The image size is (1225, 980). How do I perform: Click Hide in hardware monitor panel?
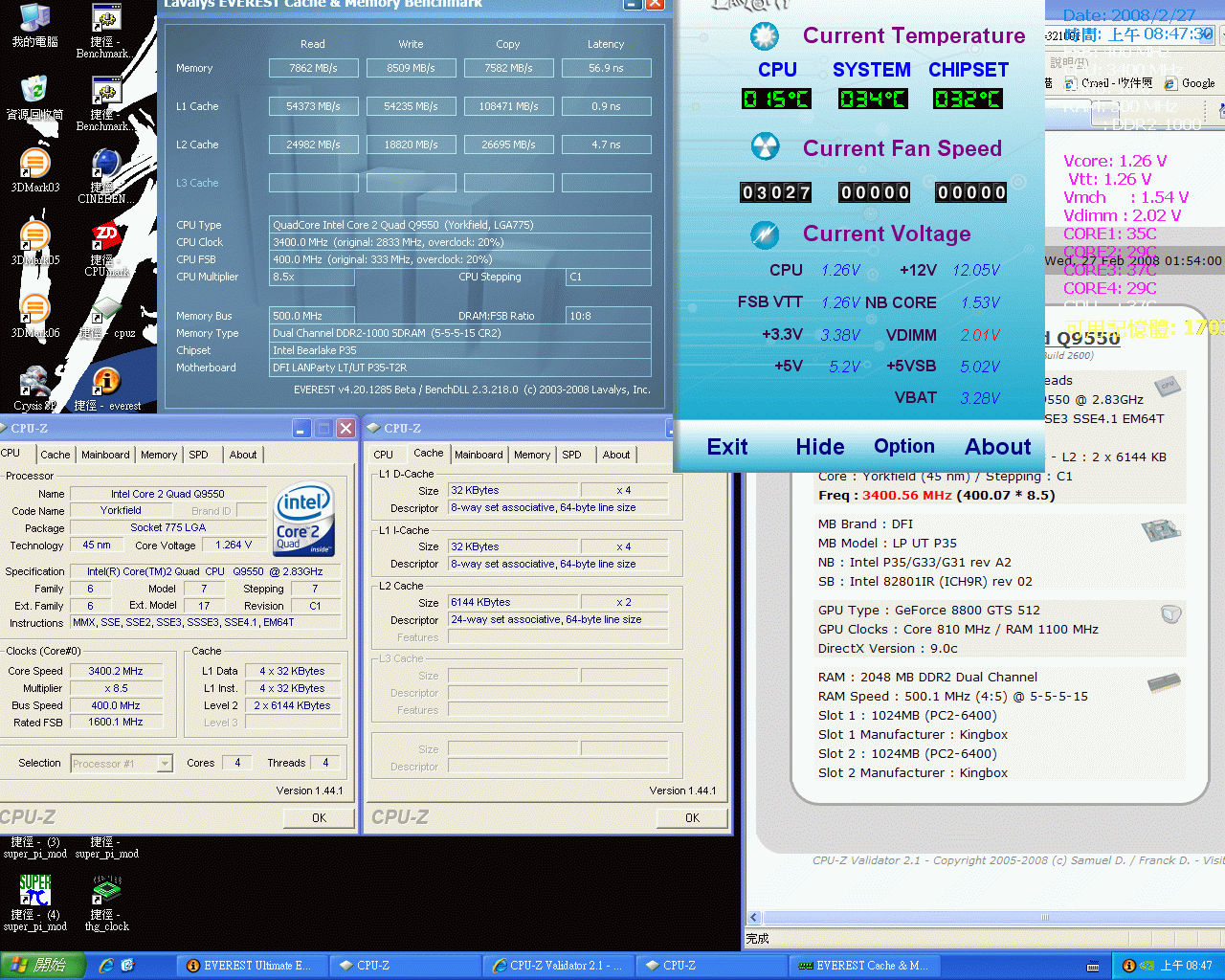click(820, 447)
